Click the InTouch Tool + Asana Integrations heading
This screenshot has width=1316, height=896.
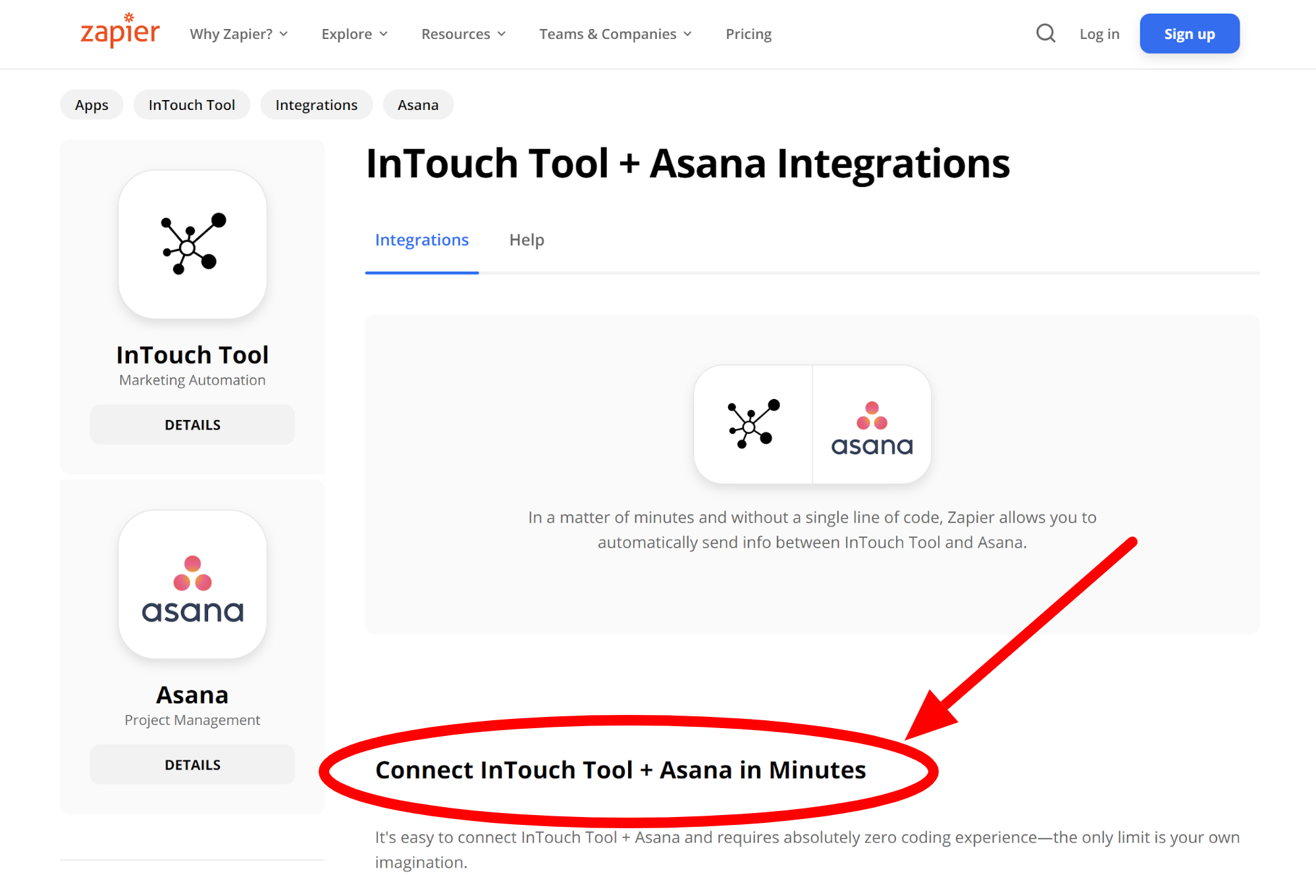[687, 163]
